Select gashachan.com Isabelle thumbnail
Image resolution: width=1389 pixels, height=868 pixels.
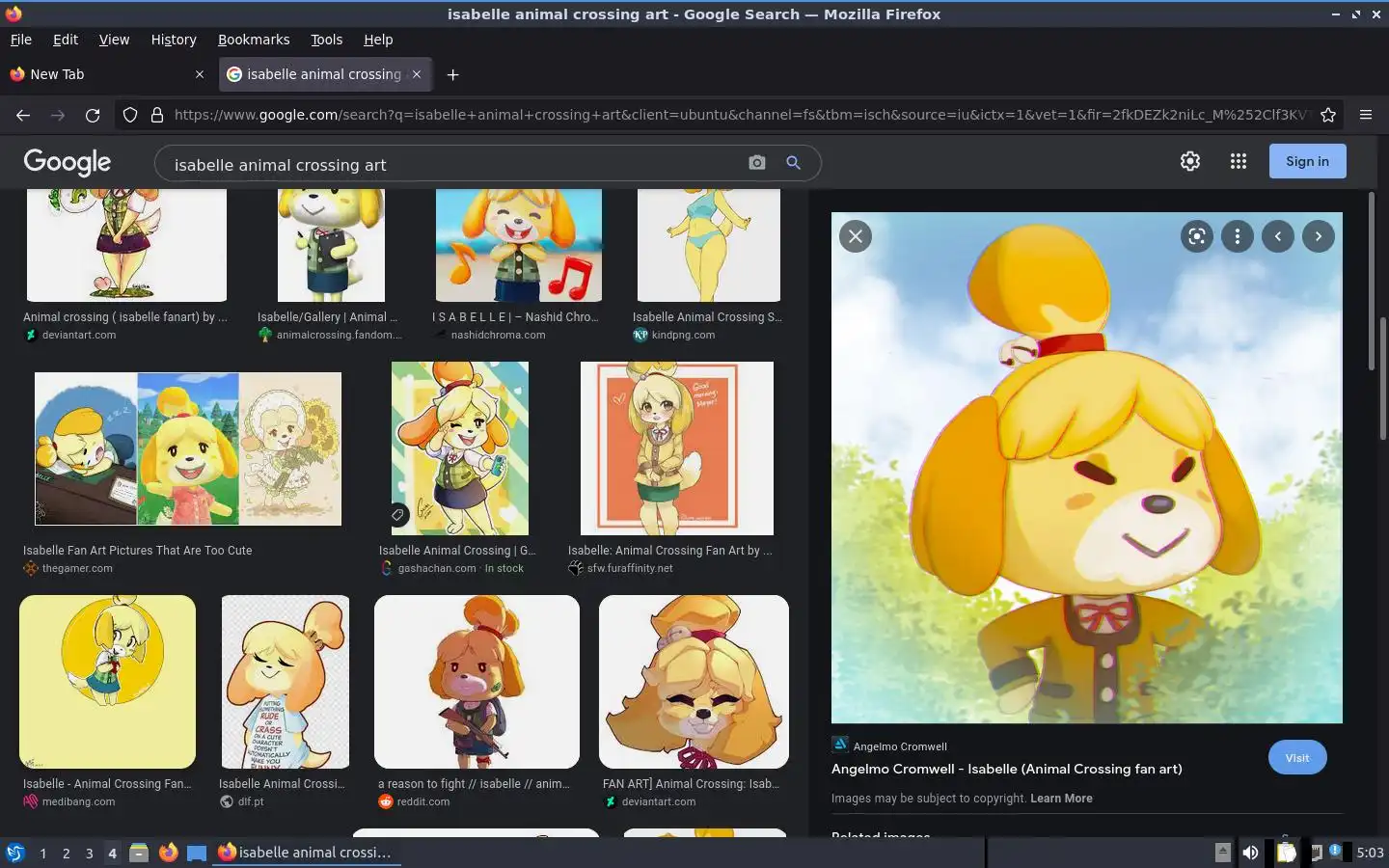point(460,448)
